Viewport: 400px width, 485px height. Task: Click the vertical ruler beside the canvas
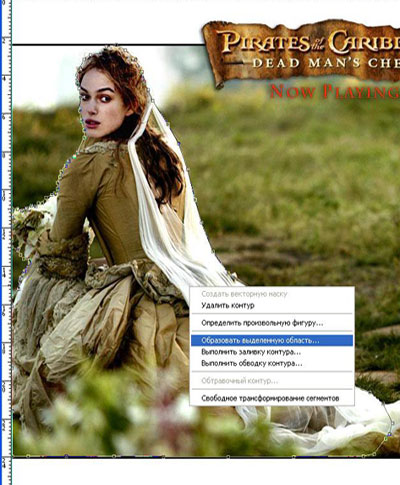(6, 242)
